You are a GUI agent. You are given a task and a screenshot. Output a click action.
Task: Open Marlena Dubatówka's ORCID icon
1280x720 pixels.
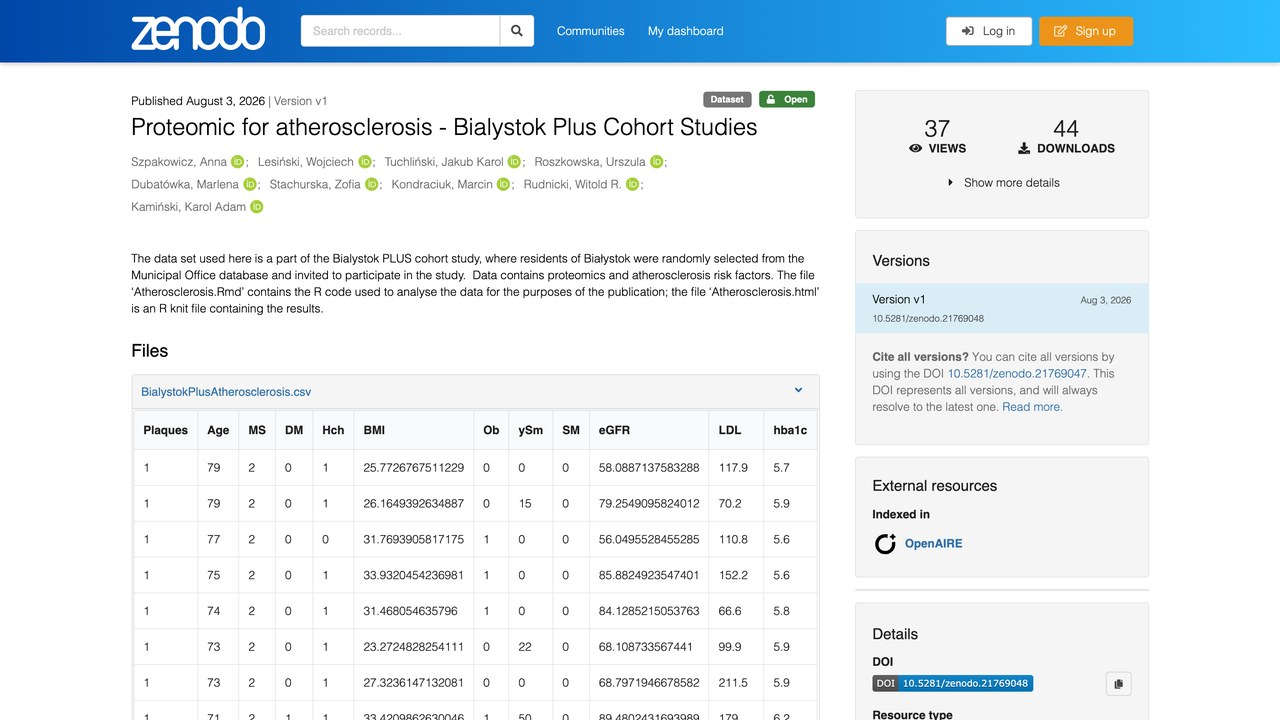point(250,185)
